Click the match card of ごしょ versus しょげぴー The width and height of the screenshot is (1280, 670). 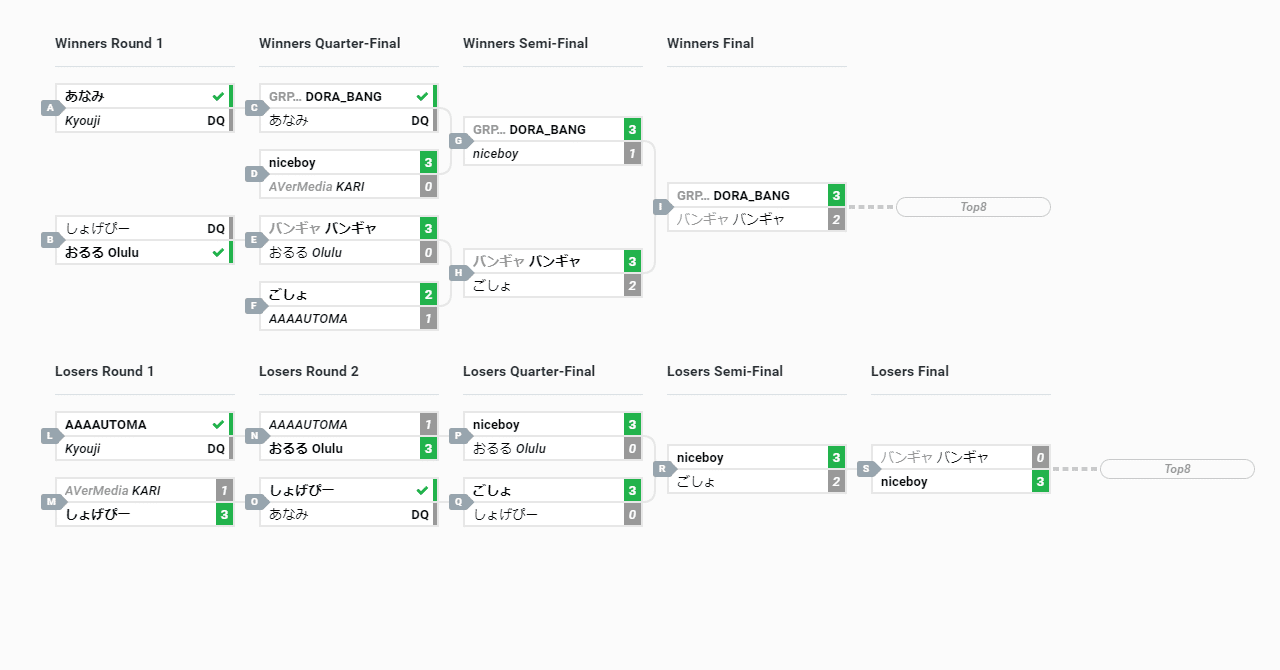(x=552, y=502)
